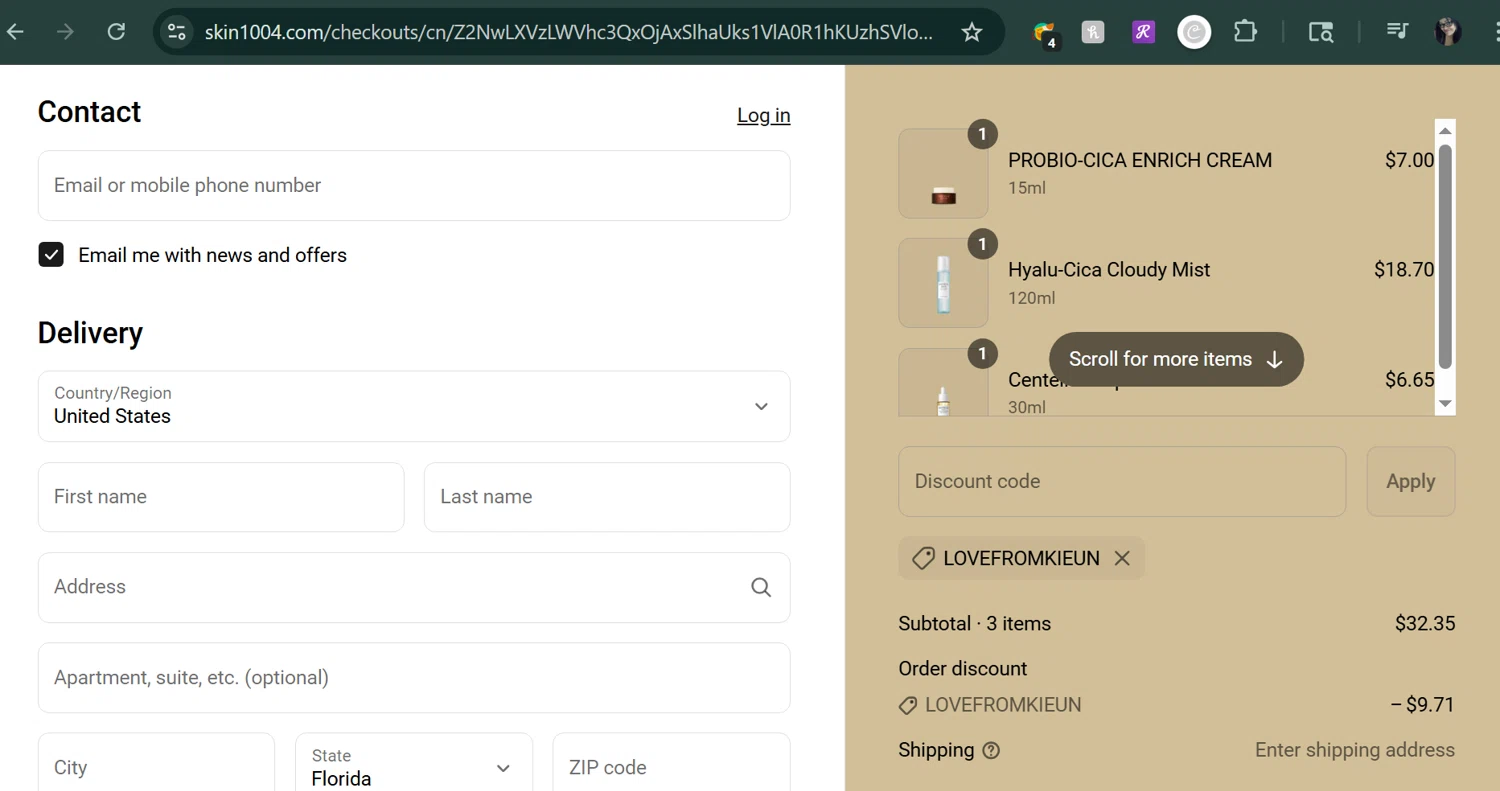Click the Shipping help question mark
The height and width of the screenshot is (791, 1500).
[991, 750]
